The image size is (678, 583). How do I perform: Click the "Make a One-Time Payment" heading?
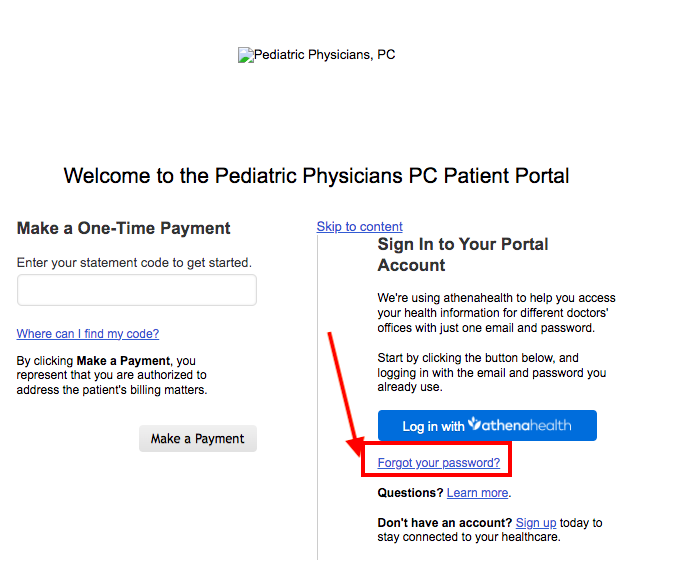123,228
